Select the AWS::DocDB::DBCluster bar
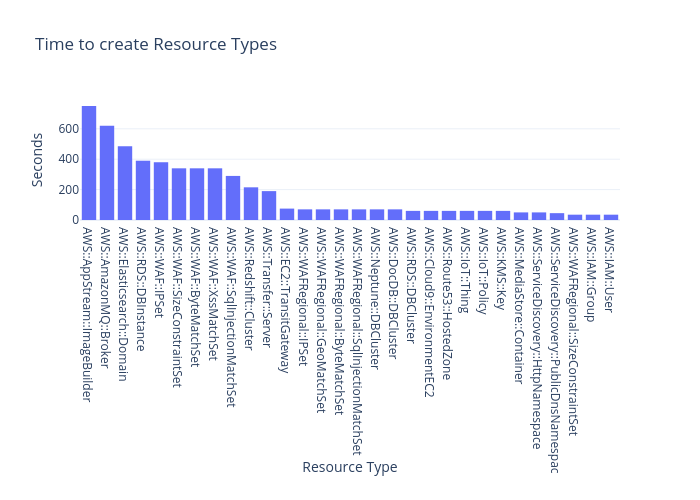Image resolution: width=700 pixels, height=500 pixels. [395, 215]
